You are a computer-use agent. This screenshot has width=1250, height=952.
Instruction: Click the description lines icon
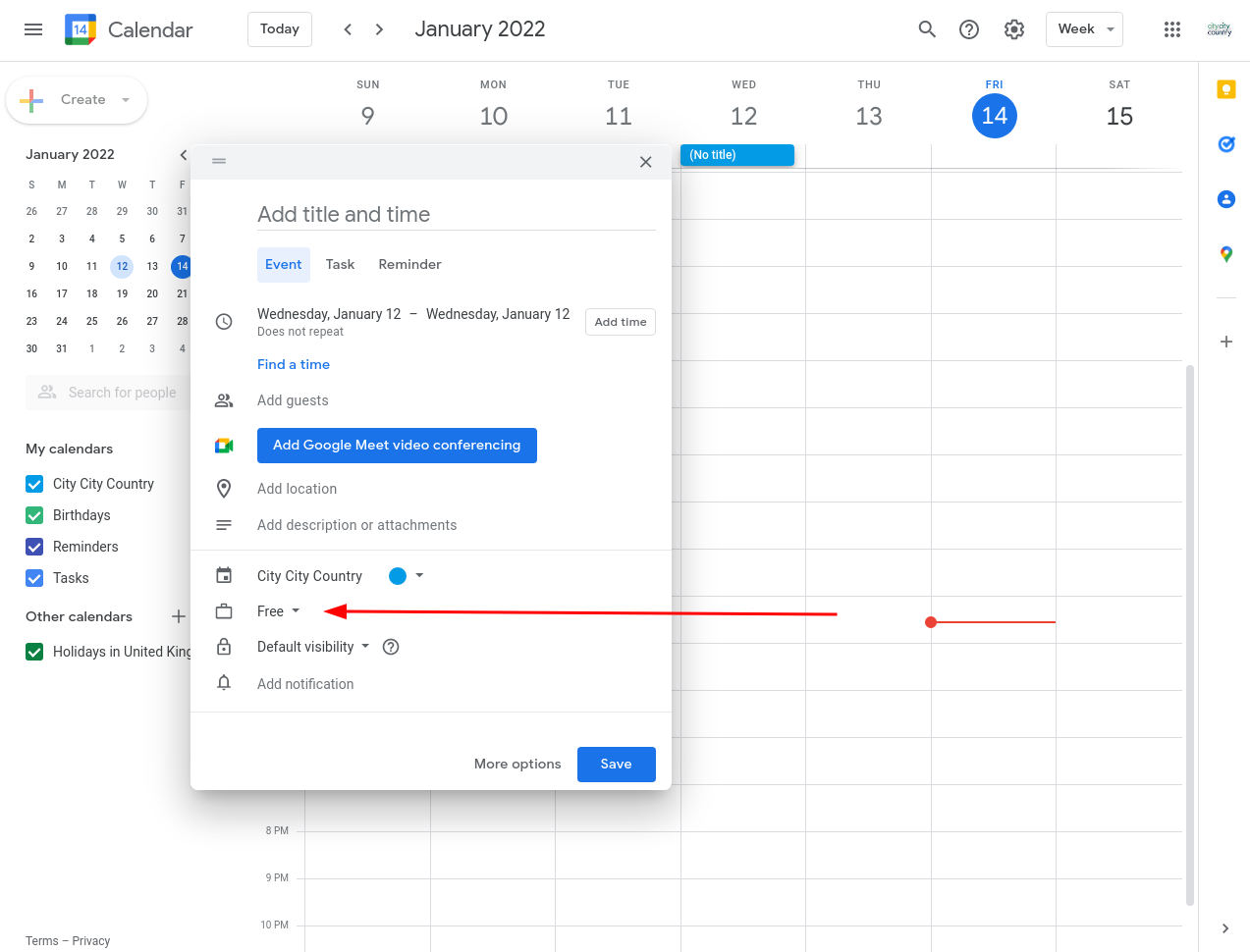coord(224,525)
